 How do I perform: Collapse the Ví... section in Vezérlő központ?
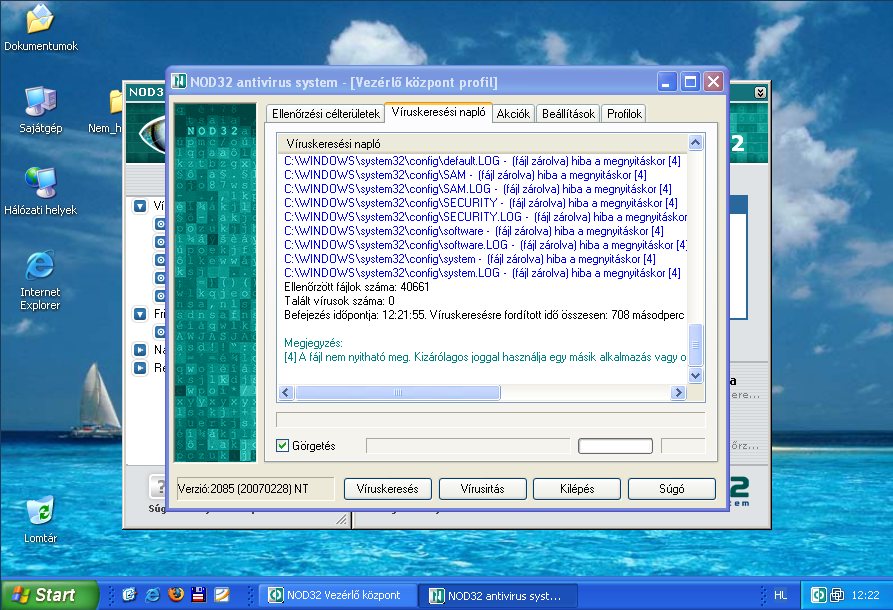tap(140, 206)
